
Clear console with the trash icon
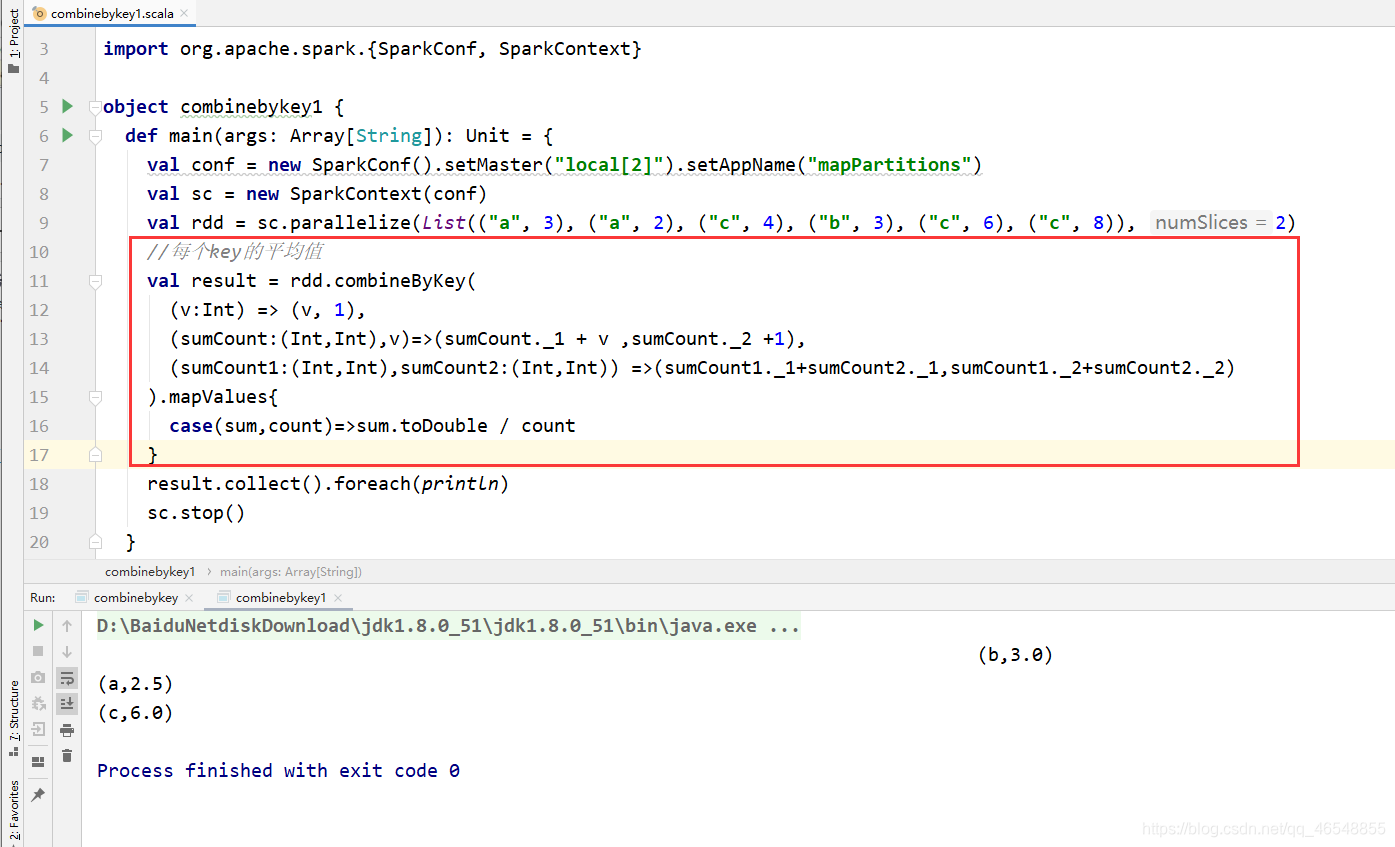tap(67, 755)
